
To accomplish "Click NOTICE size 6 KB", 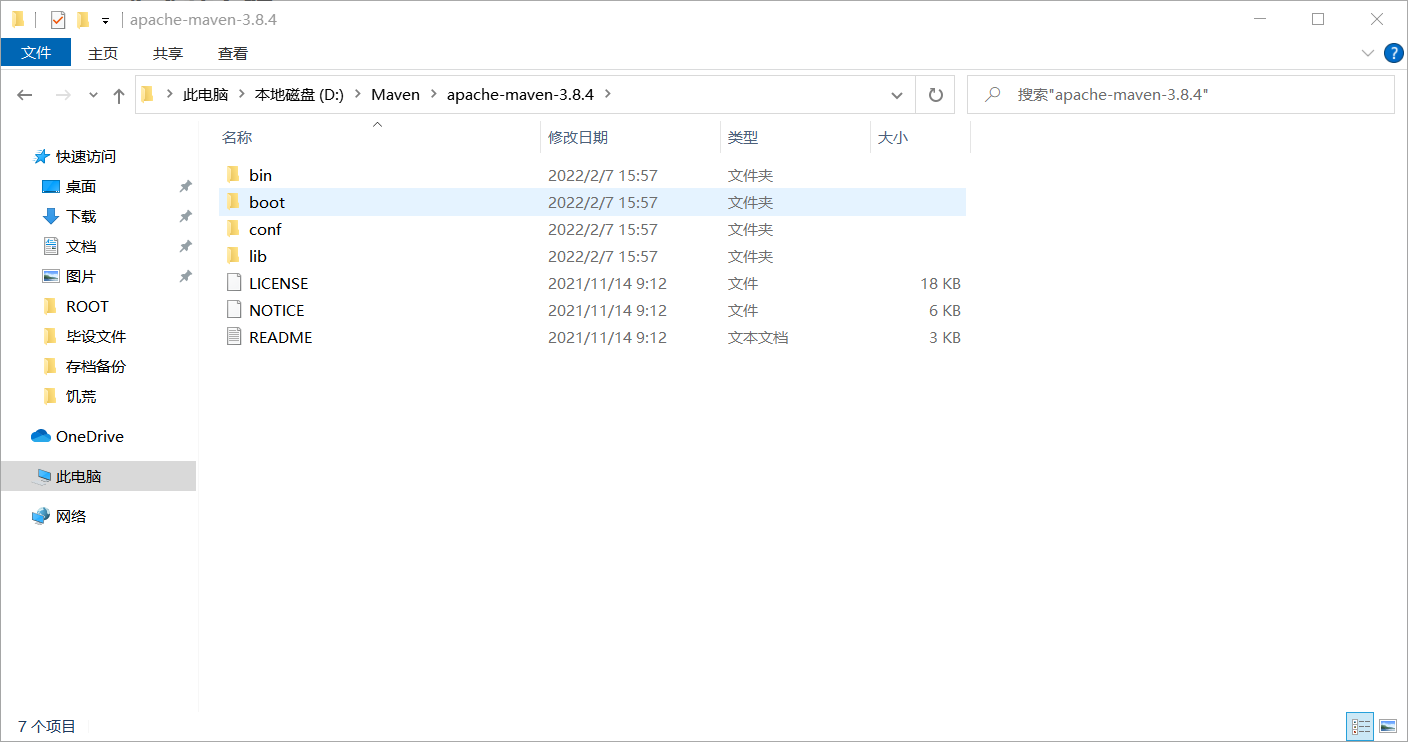I will (945, 310).
